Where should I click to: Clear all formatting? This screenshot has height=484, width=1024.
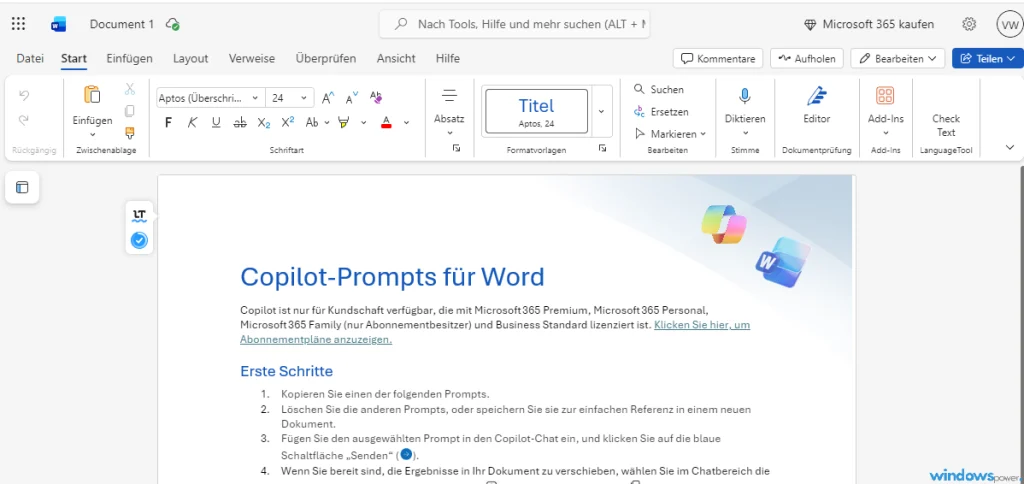376,97
